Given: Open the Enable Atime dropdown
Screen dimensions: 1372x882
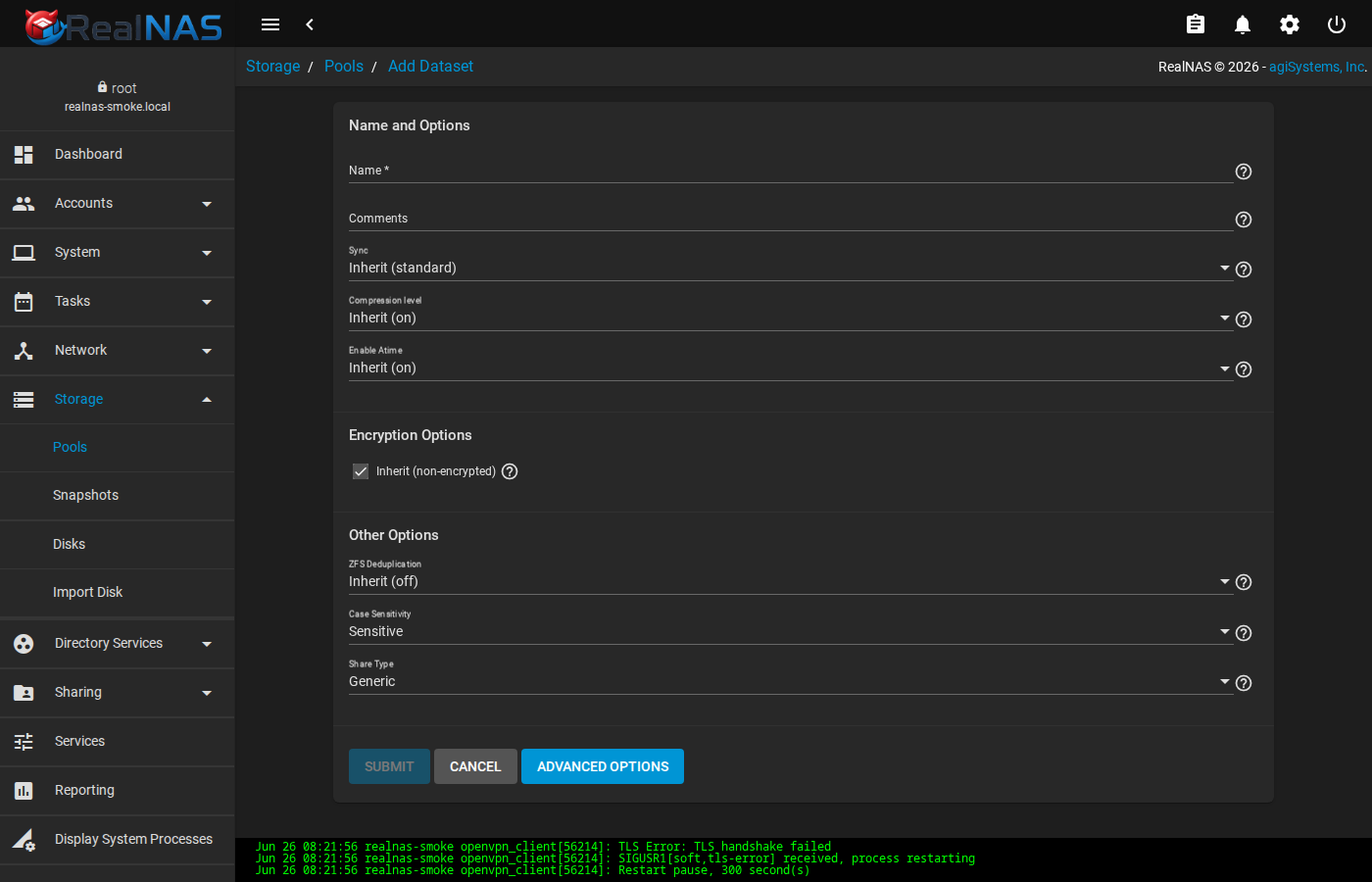Looking at the screenshot, I should point(790,367).
